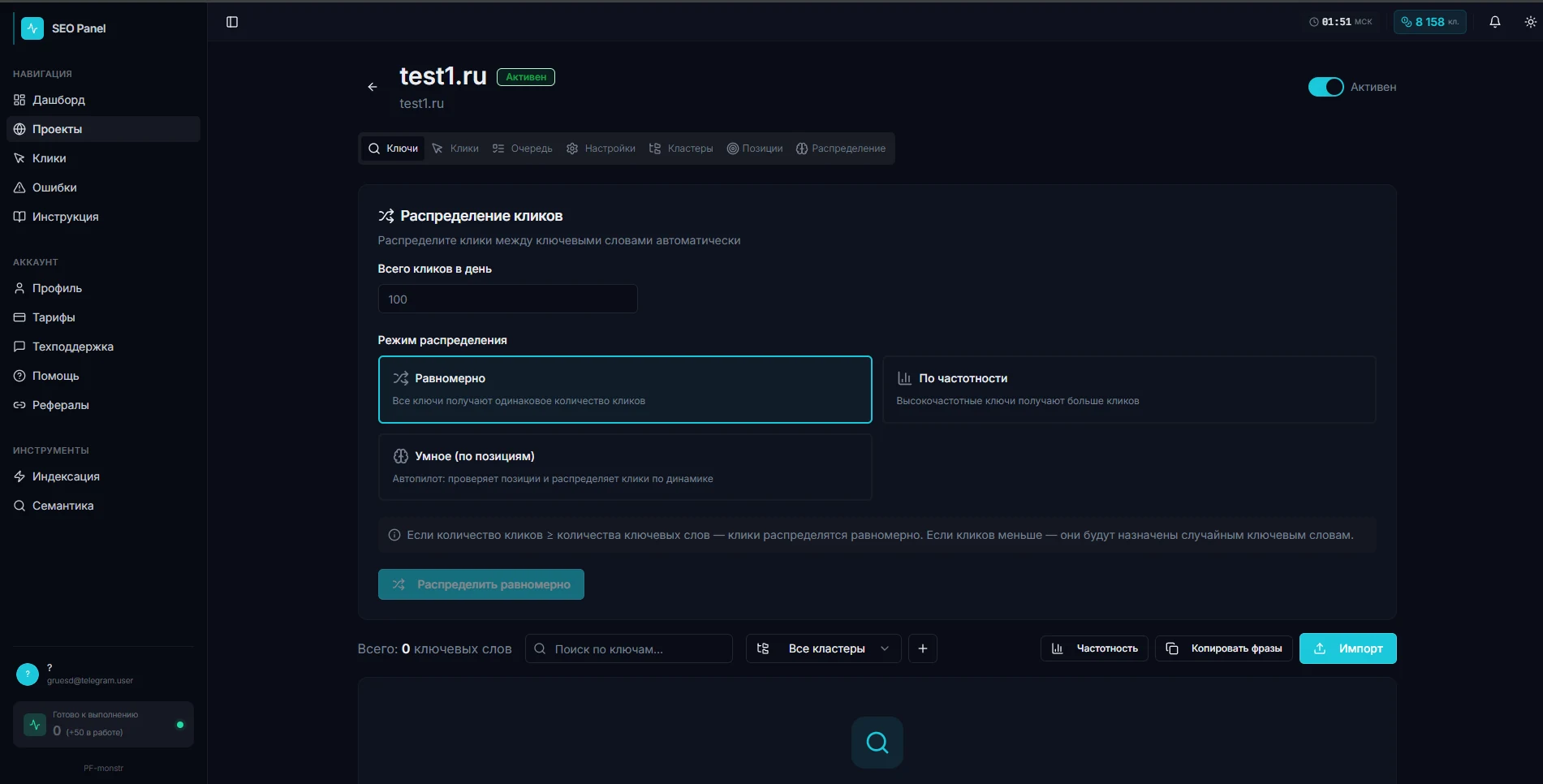This screenshot has width=1543, height=784.
Task: Click the Готово к выполнению status card
Action: click(103, 724)
